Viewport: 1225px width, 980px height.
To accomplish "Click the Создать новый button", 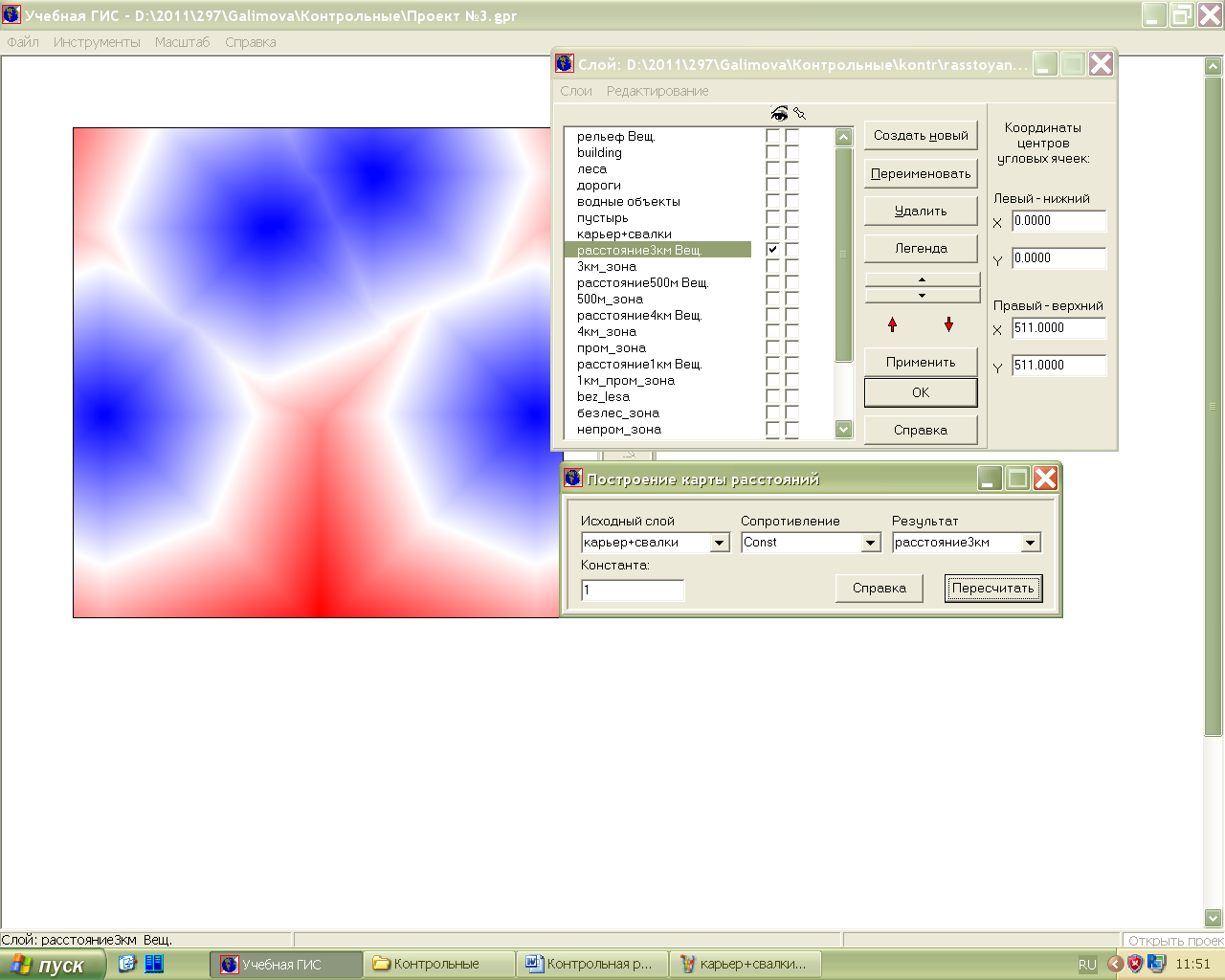I will (x=921, y=135).
